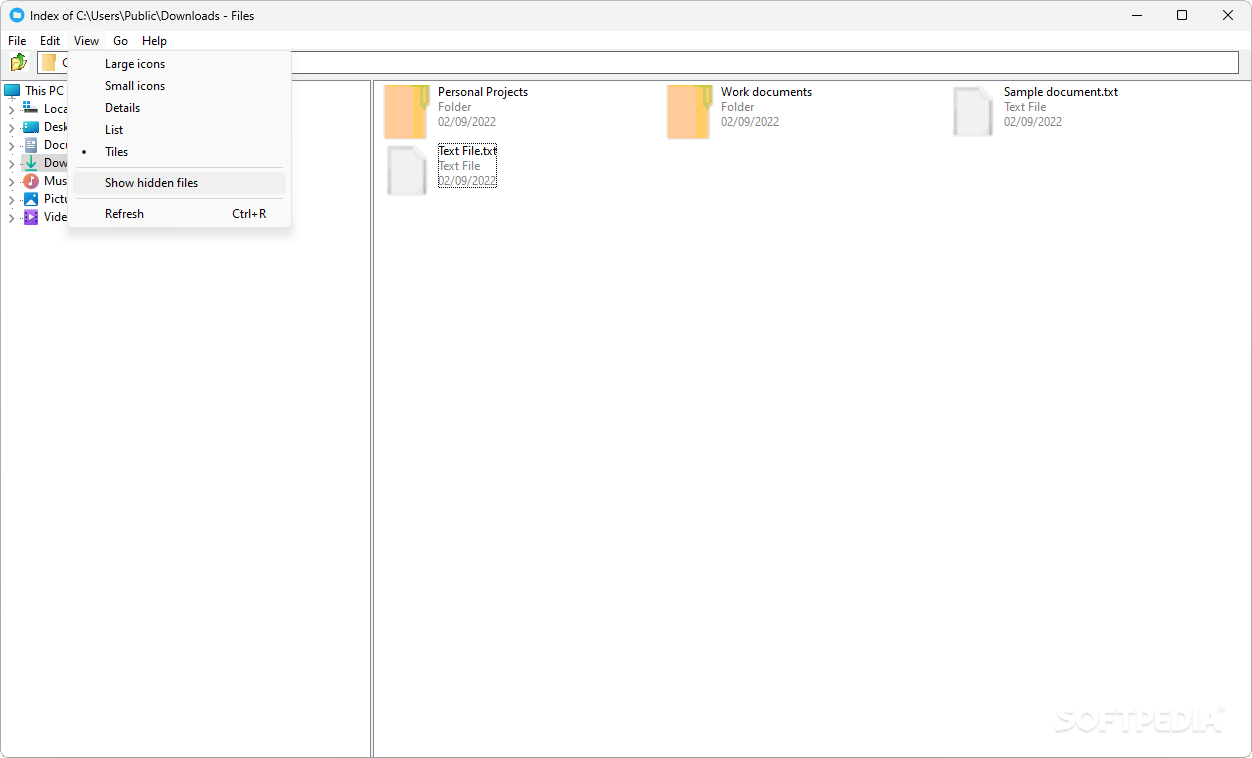This screenshot has height=758, width=1252.
Task: Click the Desktop icon in tree
Action: click(x=31, y=126)
